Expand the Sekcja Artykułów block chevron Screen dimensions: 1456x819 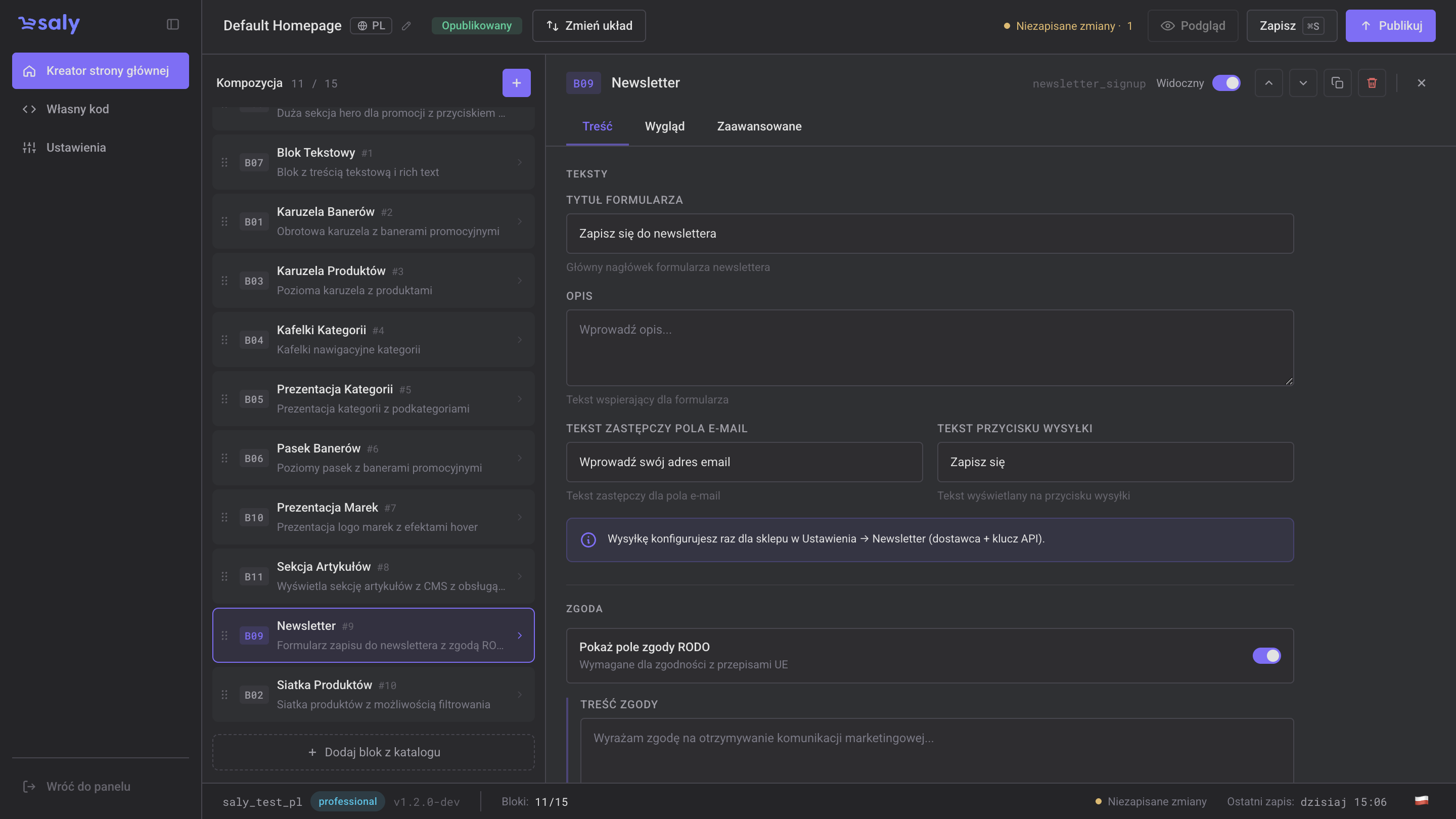pos(519,576)
